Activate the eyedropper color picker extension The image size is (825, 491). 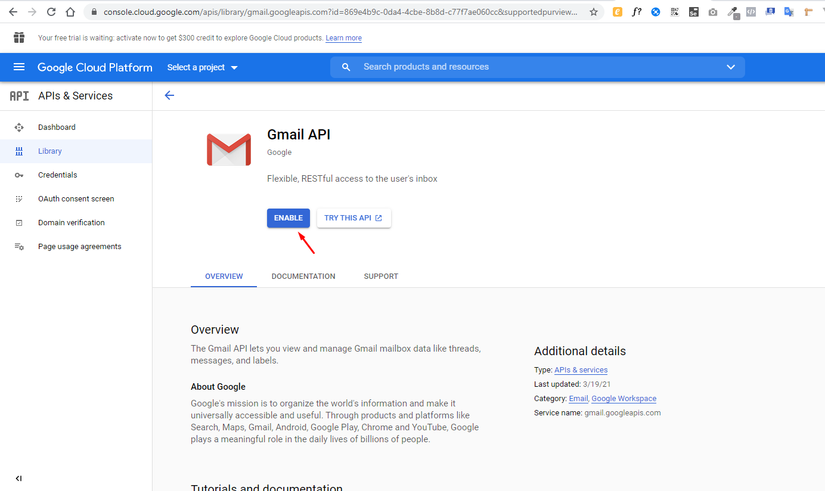[732, 12]
